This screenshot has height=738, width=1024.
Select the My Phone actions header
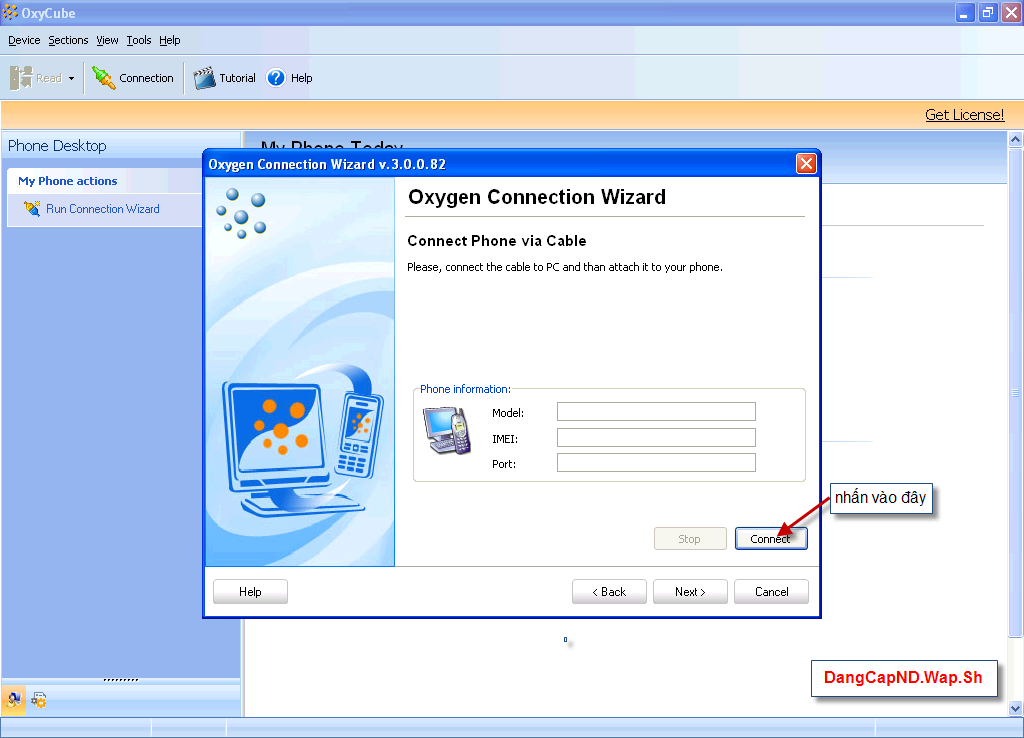pyautogui.click(x=68, y=181)
